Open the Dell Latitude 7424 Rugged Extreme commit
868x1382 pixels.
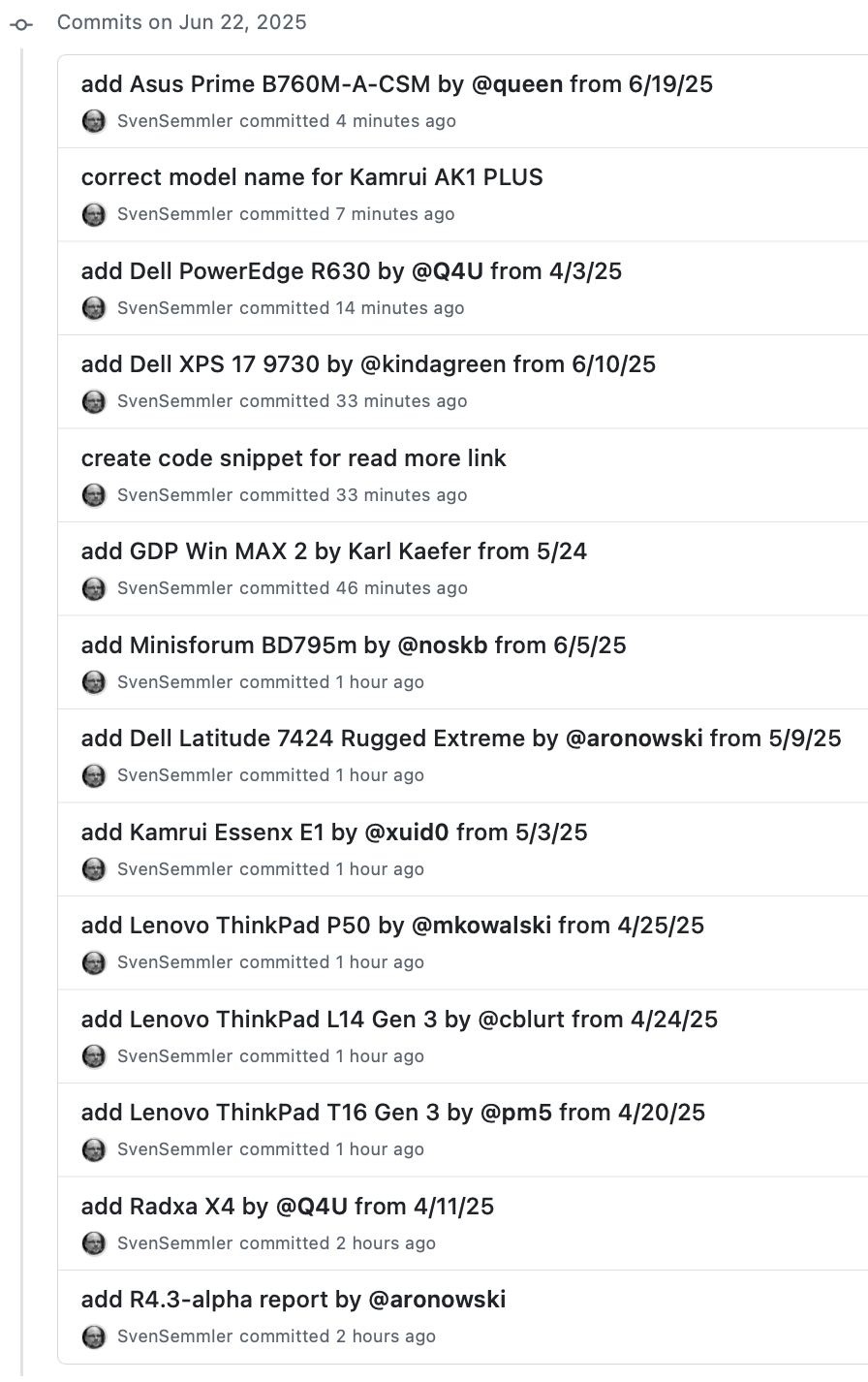(303, 738)
